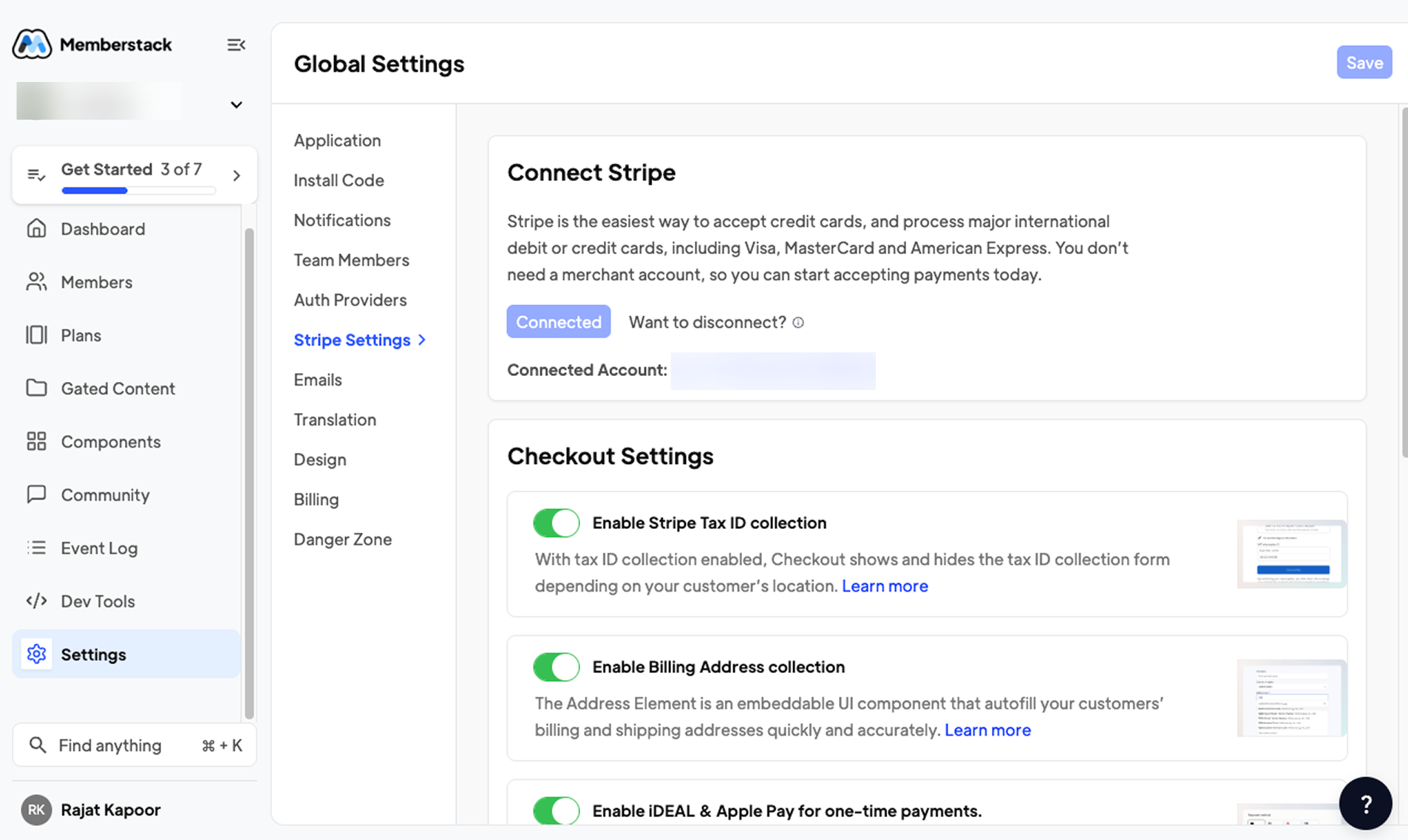Open Auth Providers settings
Viewport: 1408px width, 840px height.
click(350, 300)
